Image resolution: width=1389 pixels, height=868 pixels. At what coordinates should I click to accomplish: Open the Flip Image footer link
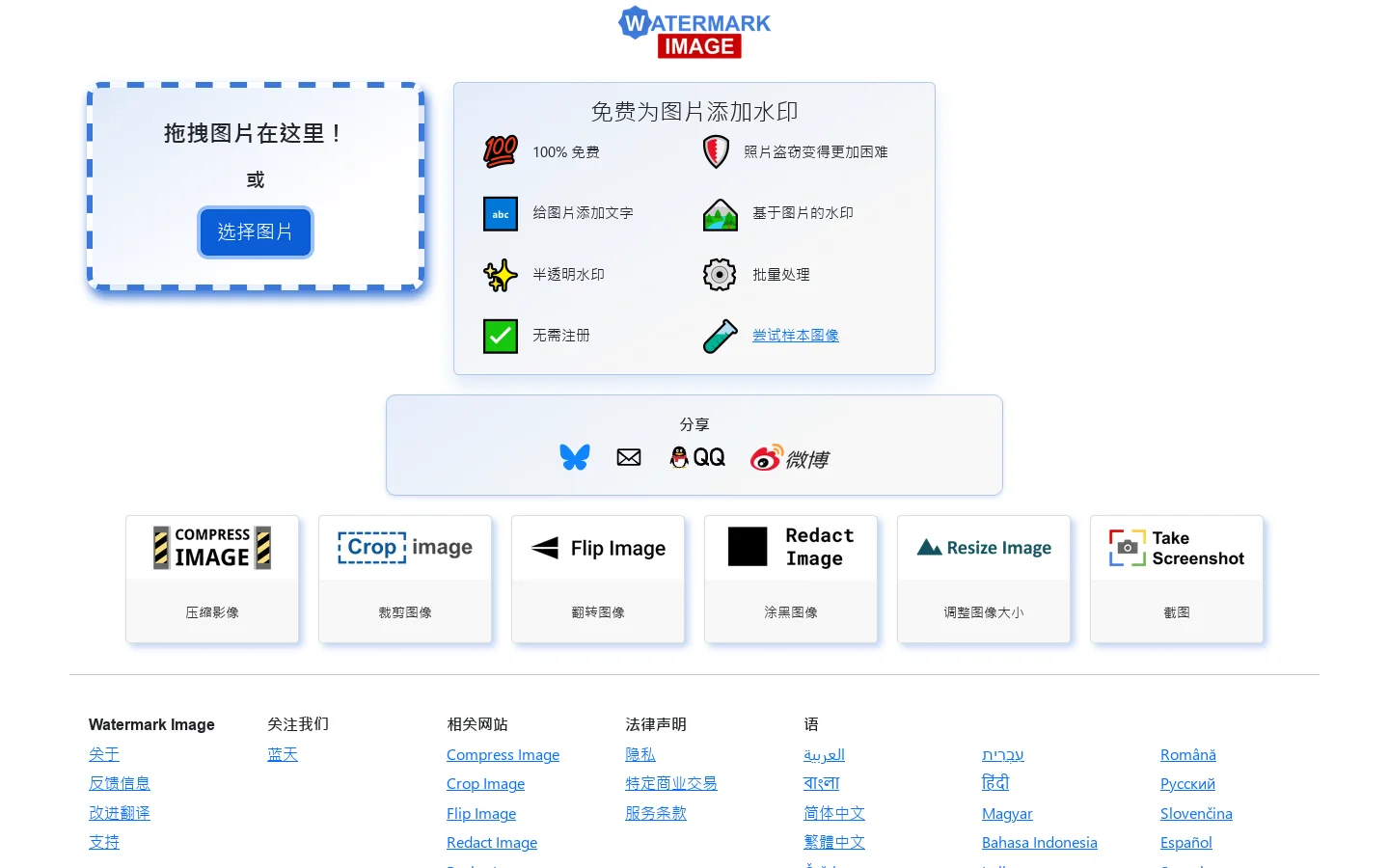[481, 814]
